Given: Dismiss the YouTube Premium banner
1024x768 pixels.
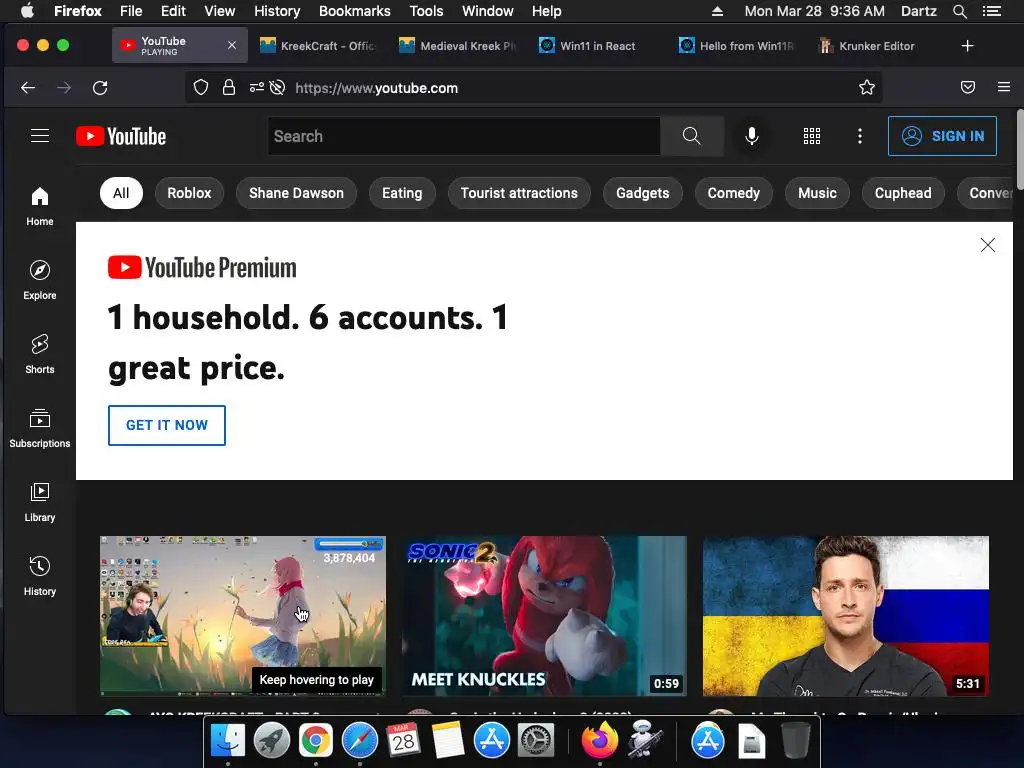Looking at the screenshot, I should pyautogui.click(x=987, y=245).
